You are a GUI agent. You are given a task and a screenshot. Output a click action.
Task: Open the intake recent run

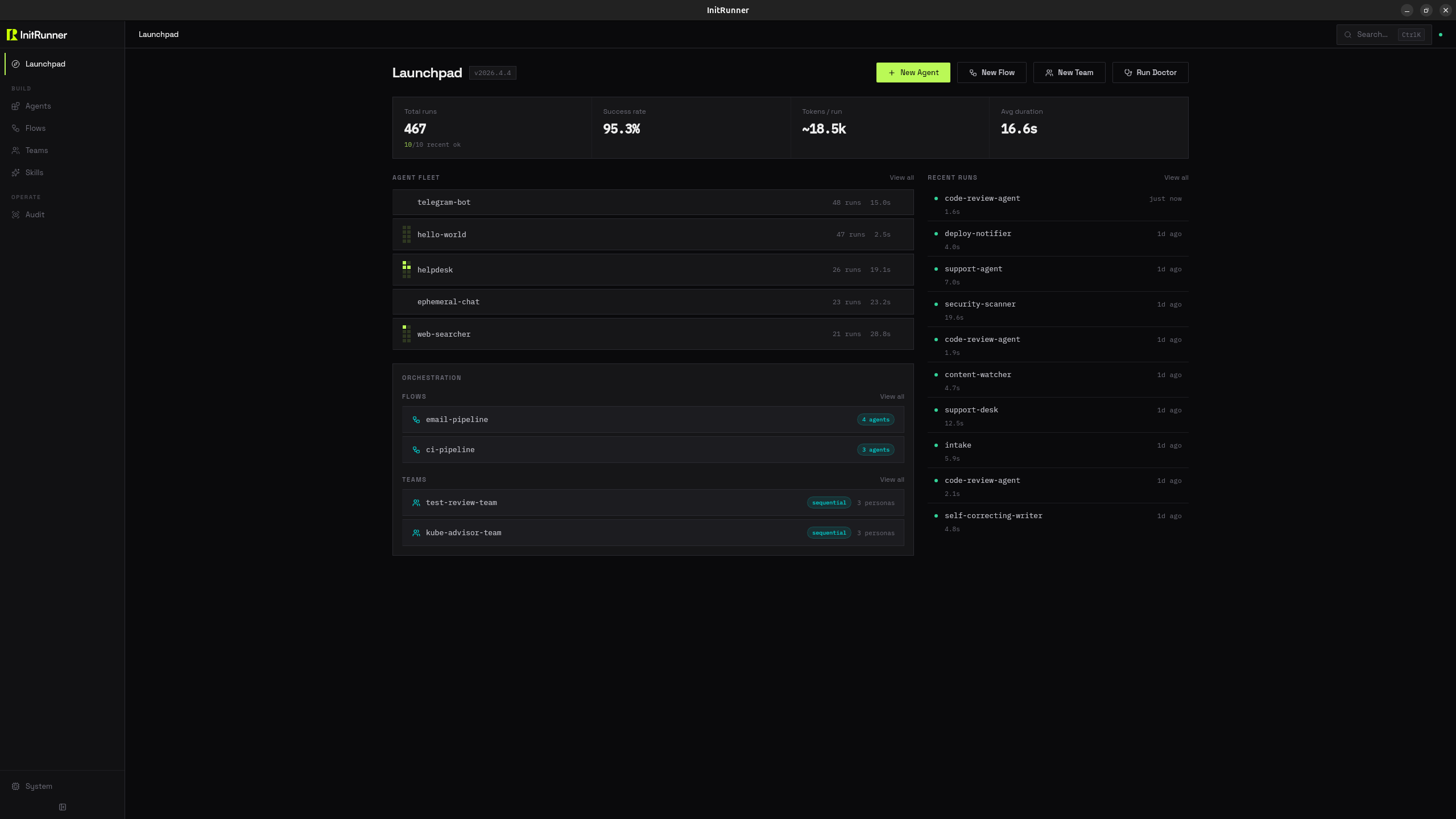coord(1058,451)
